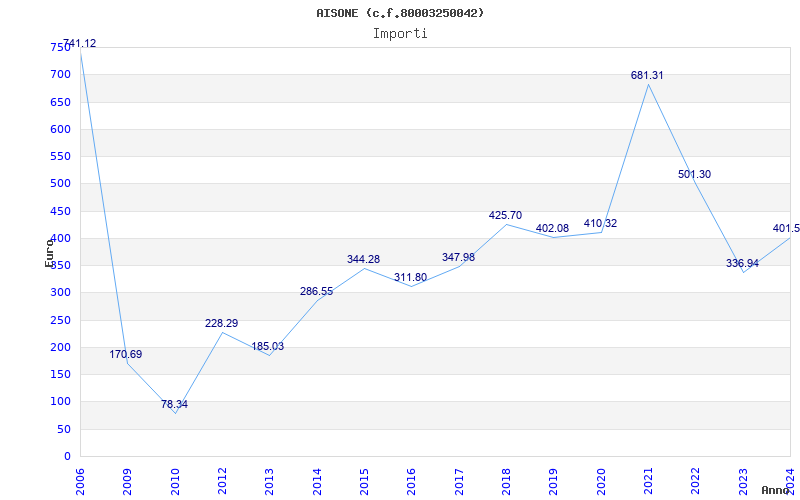This screenshot has height=500, width=800.
Task: Select the 501.30 data label
Action: [694, 174]
